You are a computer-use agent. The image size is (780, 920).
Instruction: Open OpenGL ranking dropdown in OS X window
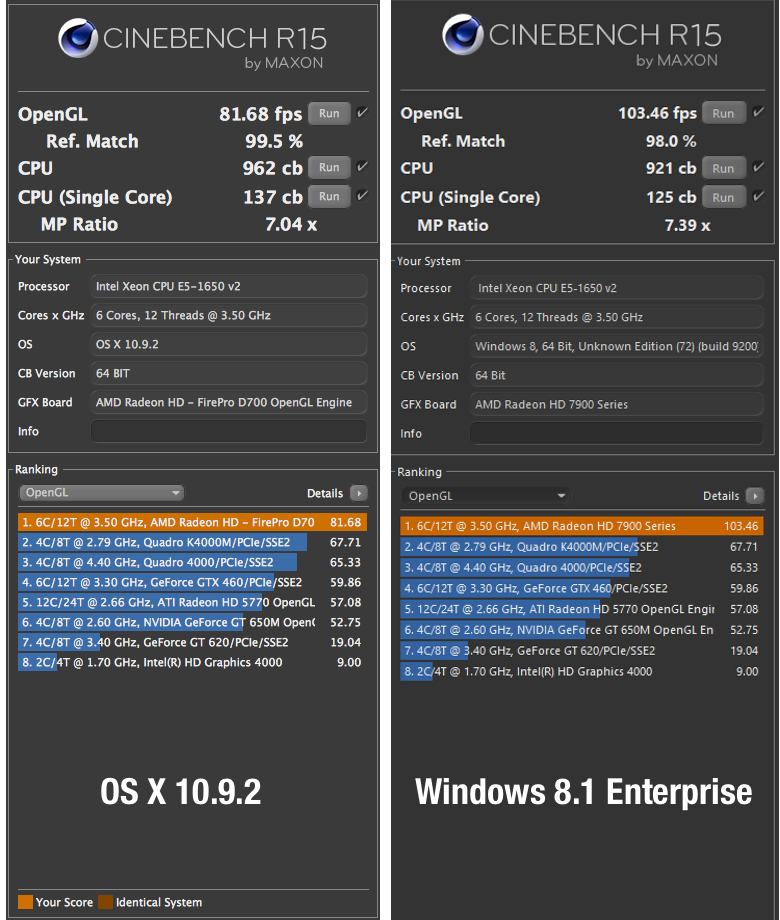102,493
